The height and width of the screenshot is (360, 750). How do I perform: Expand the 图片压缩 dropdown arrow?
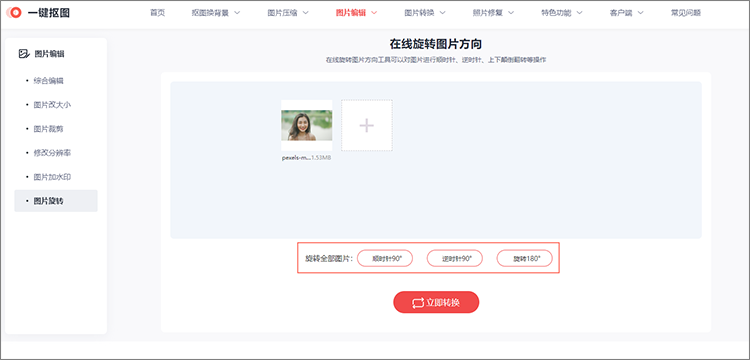[x=306, y=13]
